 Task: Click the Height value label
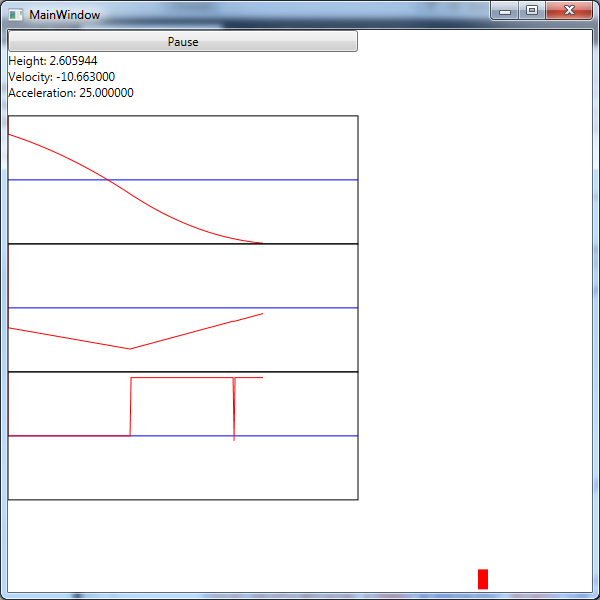(x=52, y=61)
